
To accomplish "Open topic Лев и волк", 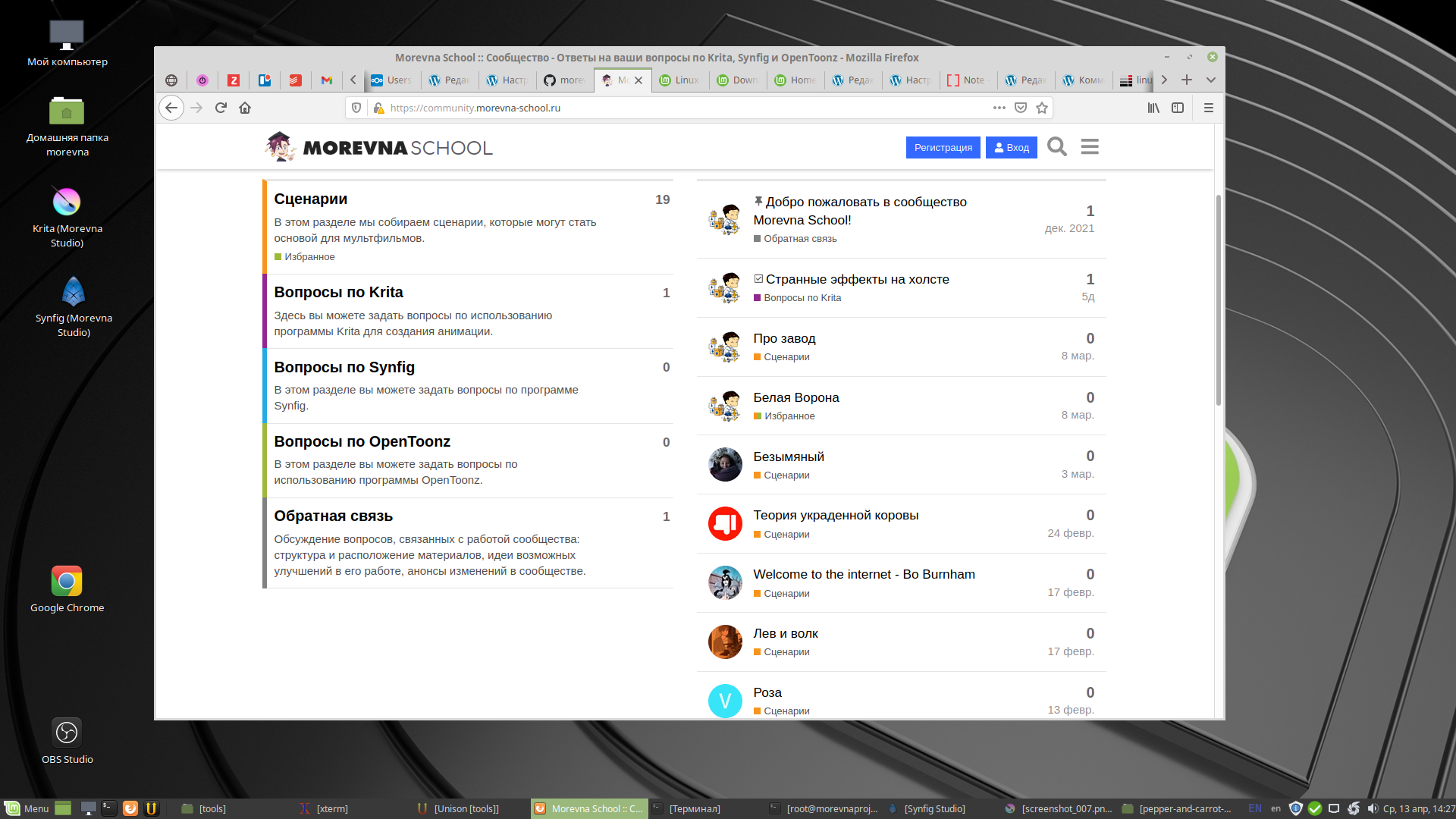I will pyautogui.click(x=786, y=633).
